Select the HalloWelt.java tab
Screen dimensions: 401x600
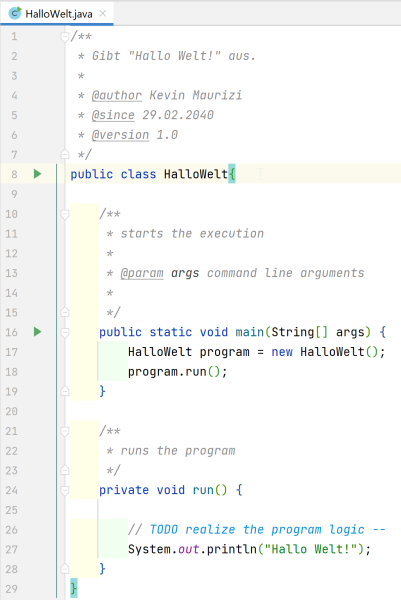point(57,13)
